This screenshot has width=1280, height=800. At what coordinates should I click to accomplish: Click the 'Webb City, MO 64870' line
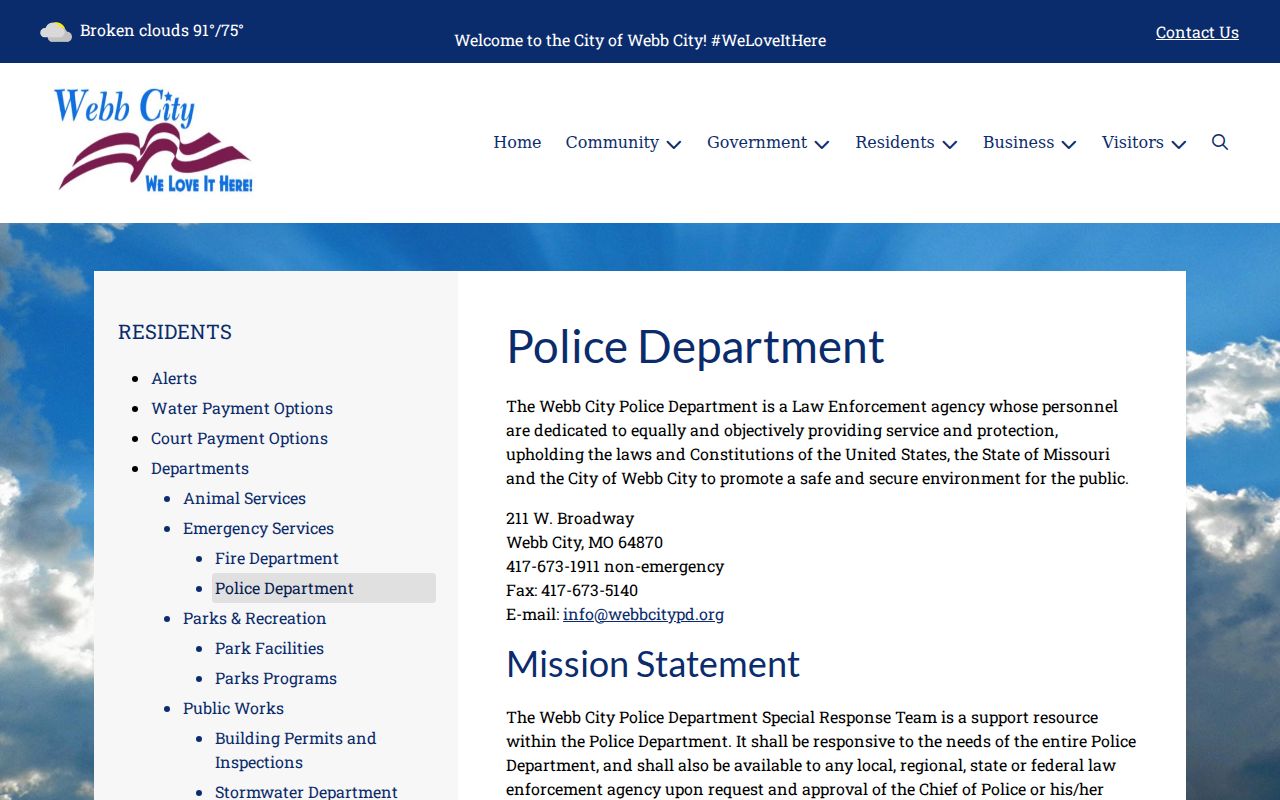584,542
